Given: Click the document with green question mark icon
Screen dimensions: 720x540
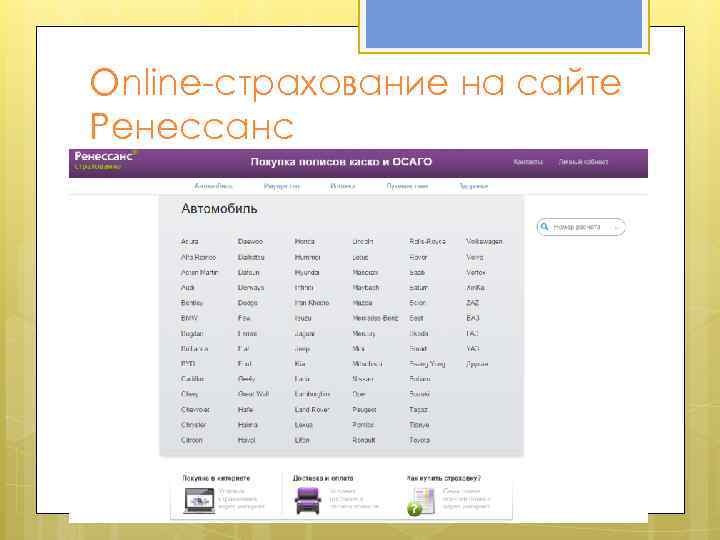Looking at the screenshot, I should 421,501.
